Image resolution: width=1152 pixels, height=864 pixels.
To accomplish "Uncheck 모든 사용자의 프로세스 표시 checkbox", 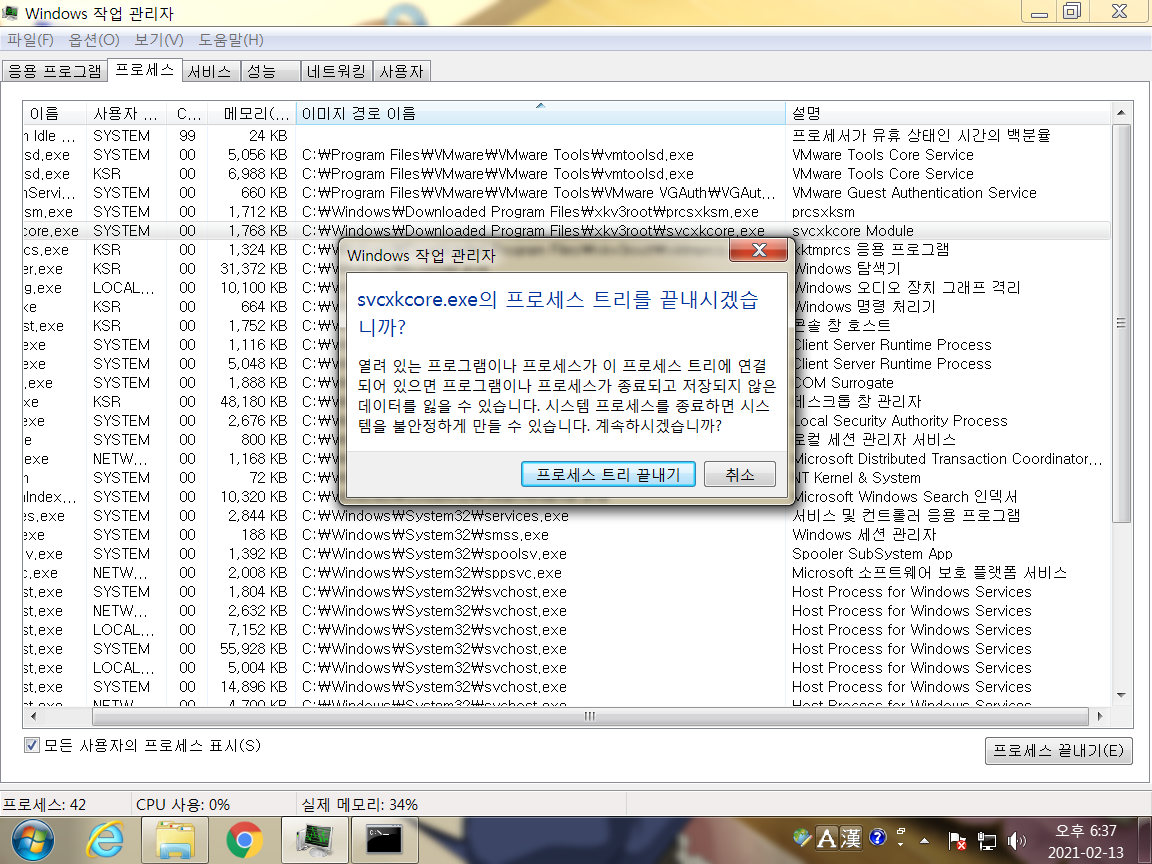I will (x=32, y=746).
